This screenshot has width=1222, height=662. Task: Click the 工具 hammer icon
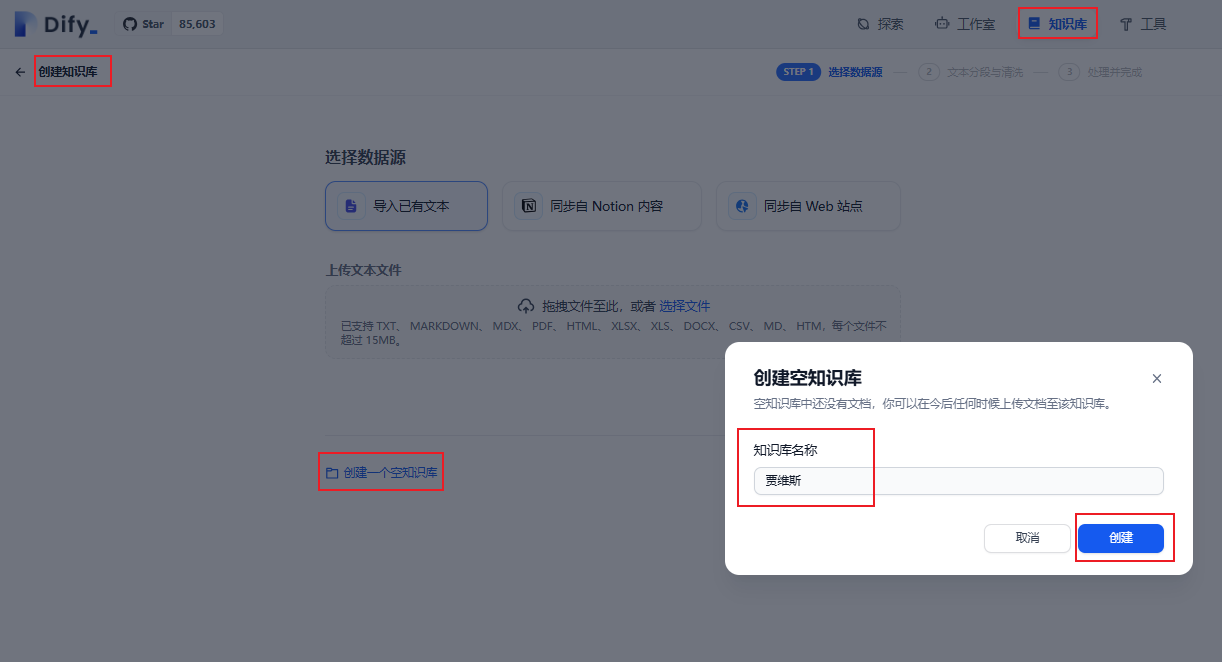1126,24
